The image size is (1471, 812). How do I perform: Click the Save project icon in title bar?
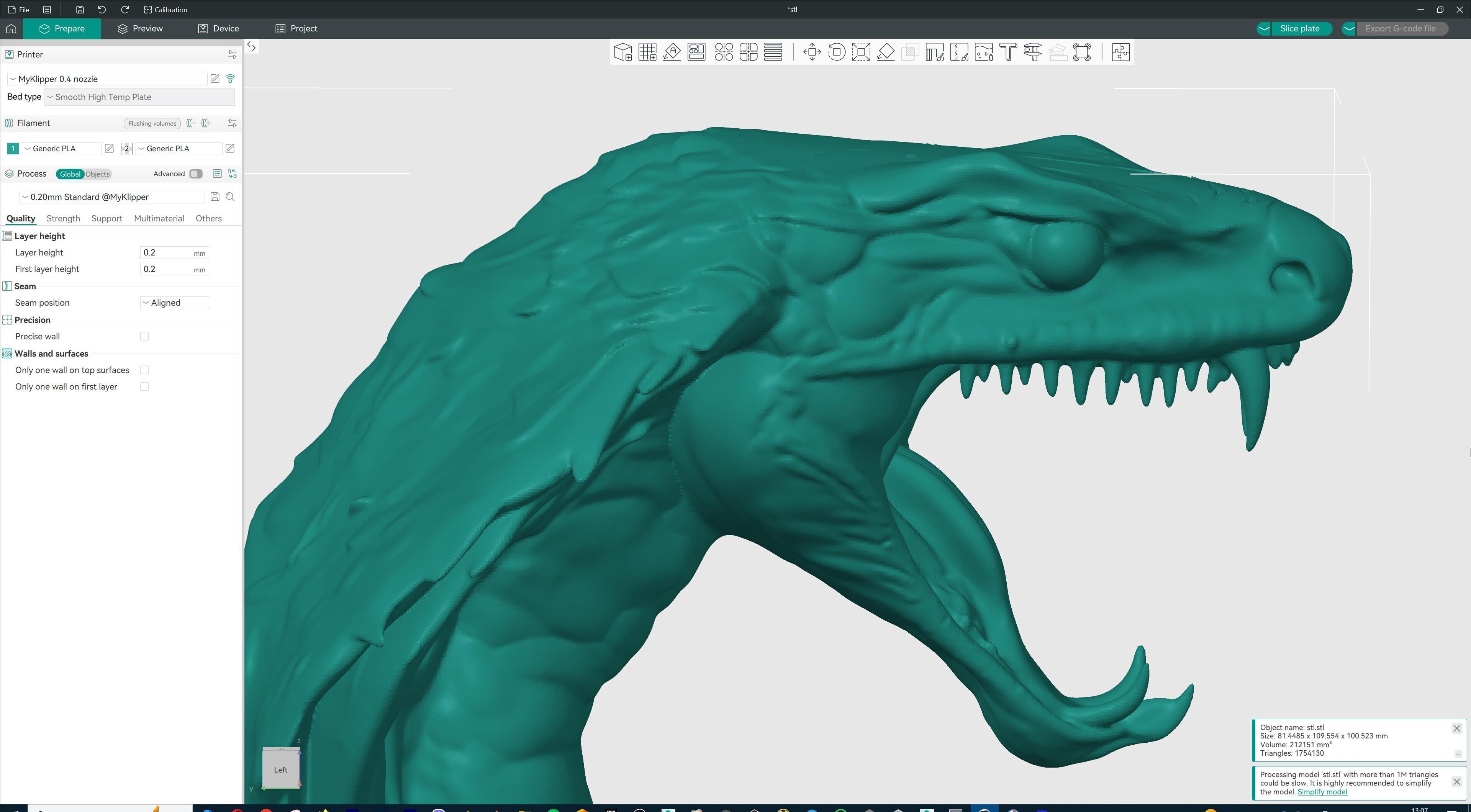80,10
